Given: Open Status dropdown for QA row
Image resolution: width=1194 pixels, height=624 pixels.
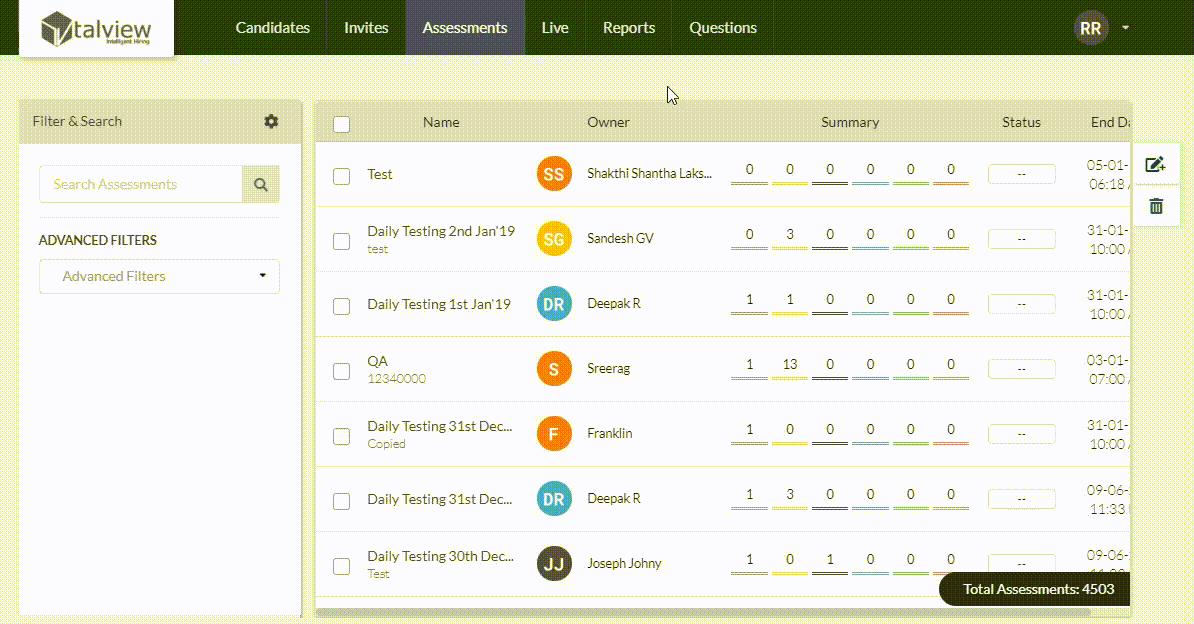Looking at the screenshot, I should coord(1021,369).
